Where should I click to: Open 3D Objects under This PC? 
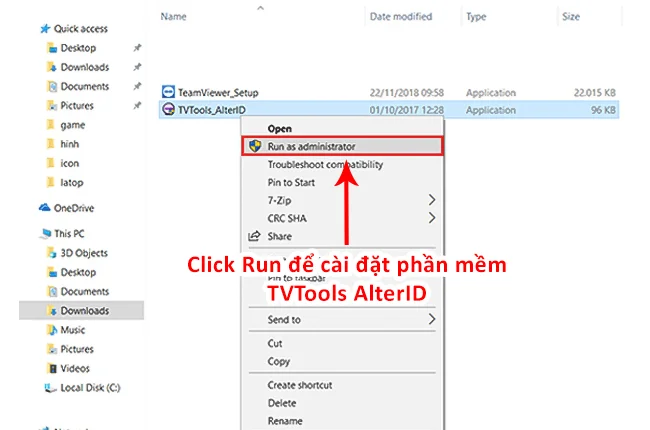[x=84, y=253]
